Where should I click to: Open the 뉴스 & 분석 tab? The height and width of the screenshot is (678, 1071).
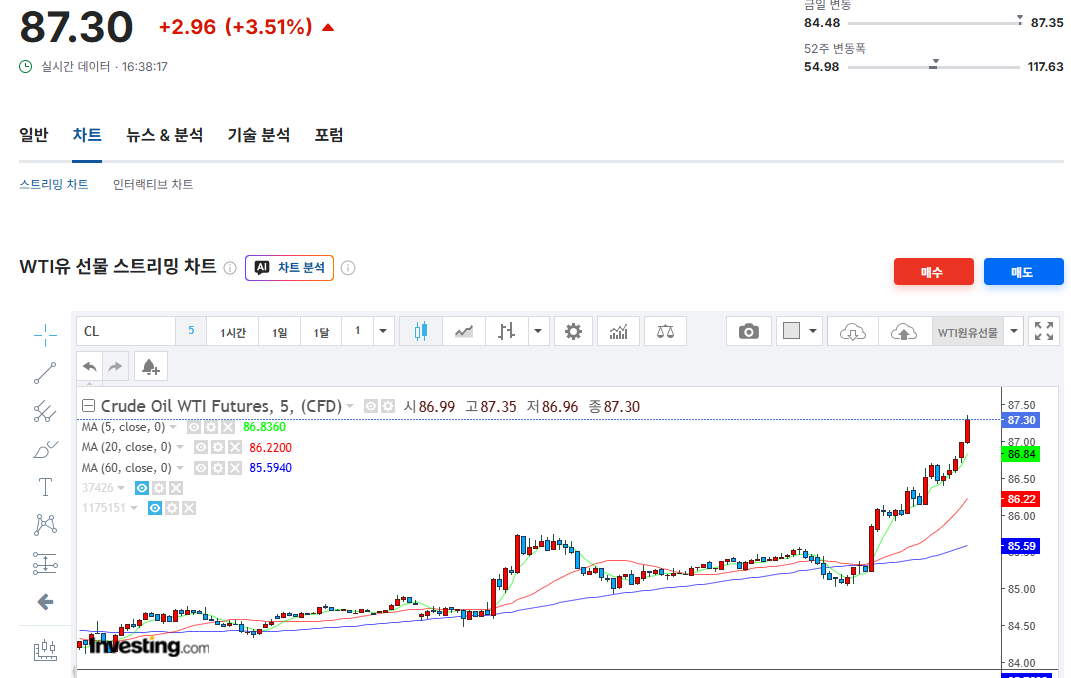coord(165,135)
